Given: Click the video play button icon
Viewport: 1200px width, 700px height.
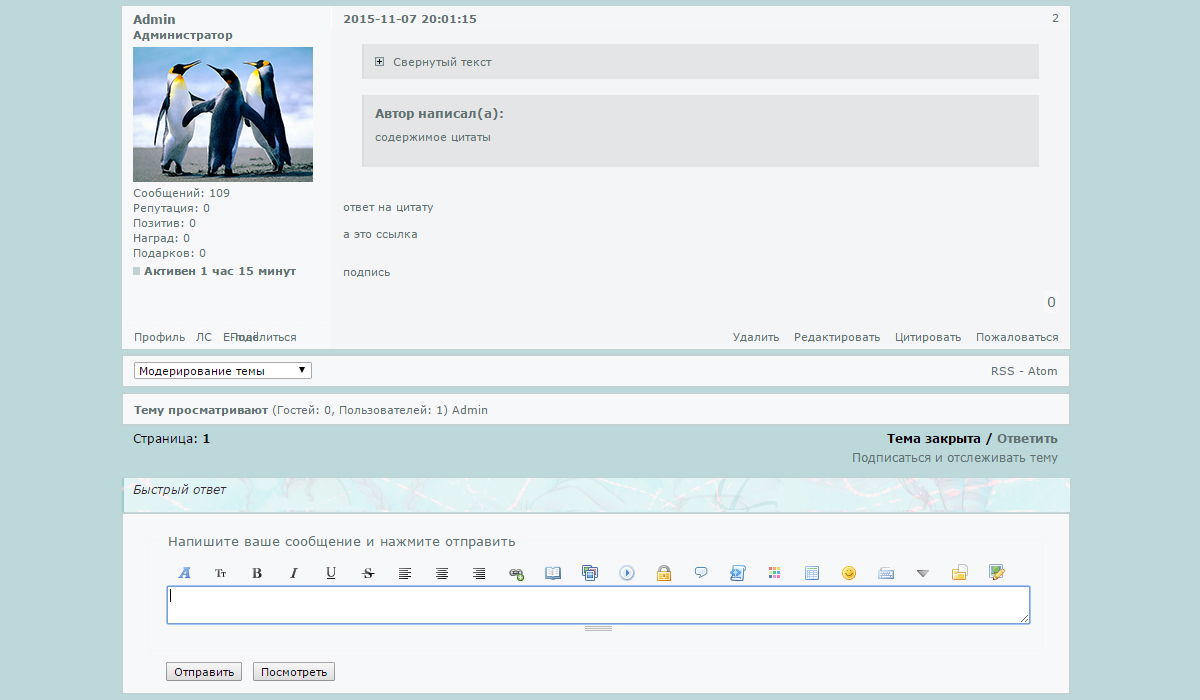Looking at the screenshot, I should coord(627,573).
